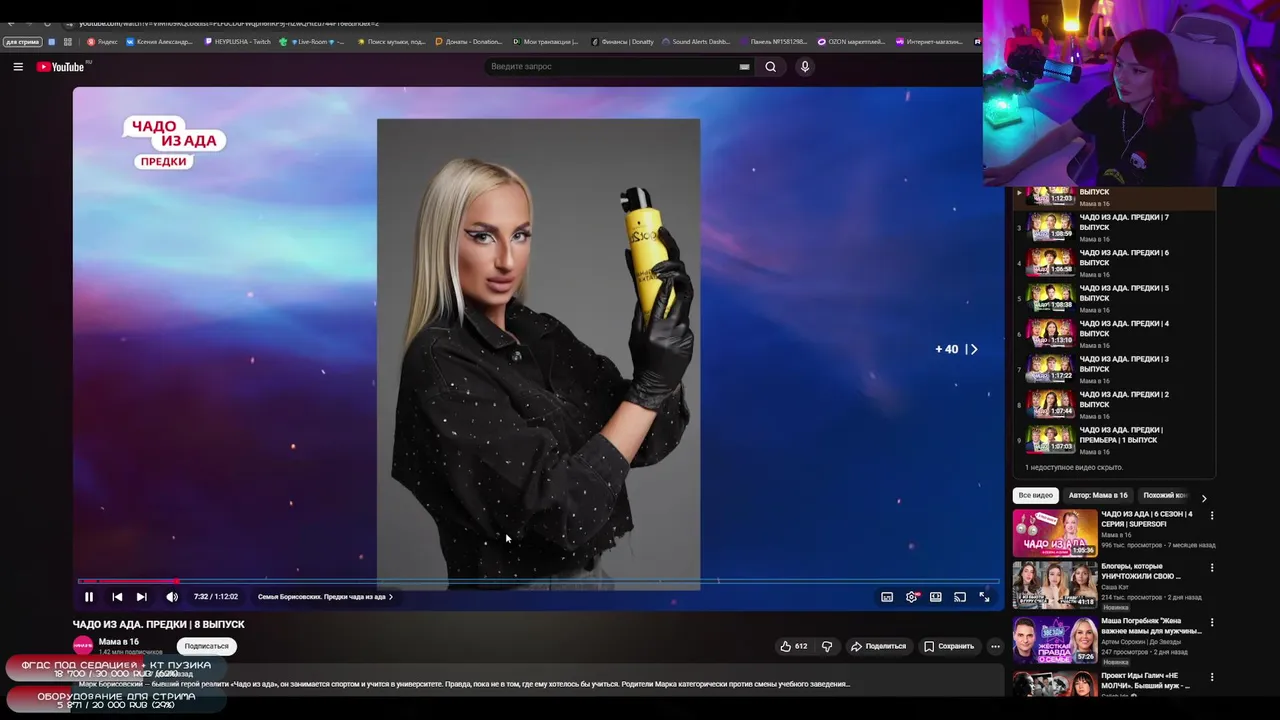Switch to theater mode view
The height and width of the screenshot is (720, 1280).
(x=936, y=597)
